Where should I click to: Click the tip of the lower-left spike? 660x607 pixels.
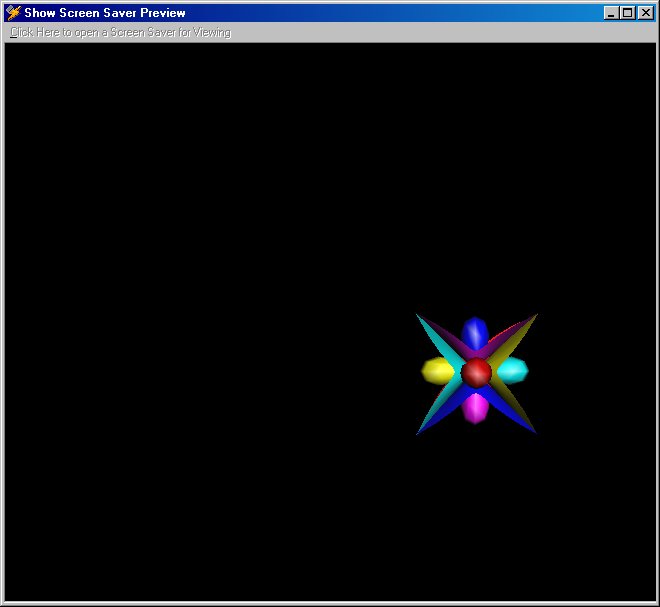coord(418,432)
